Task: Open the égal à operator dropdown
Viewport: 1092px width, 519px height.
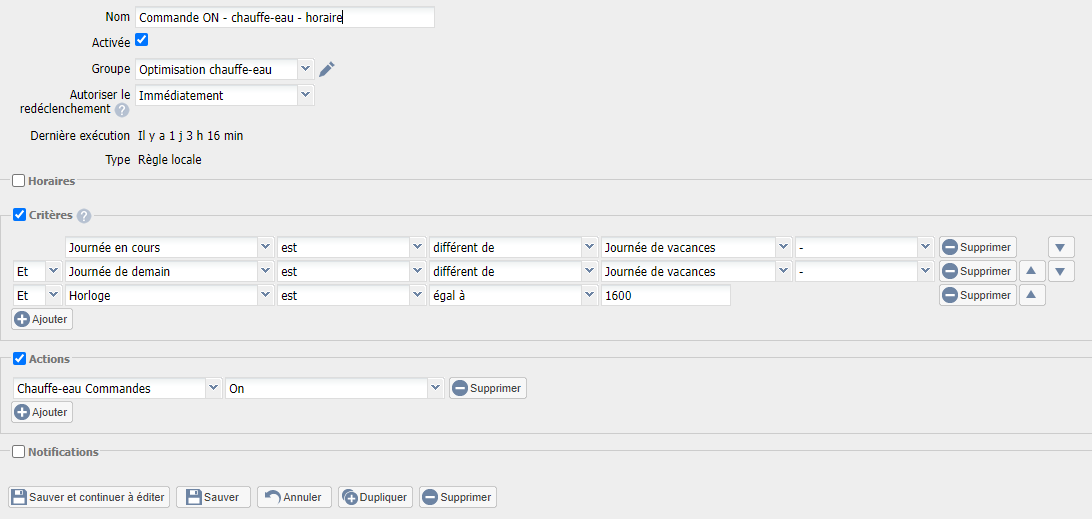Action: (505, 295)
